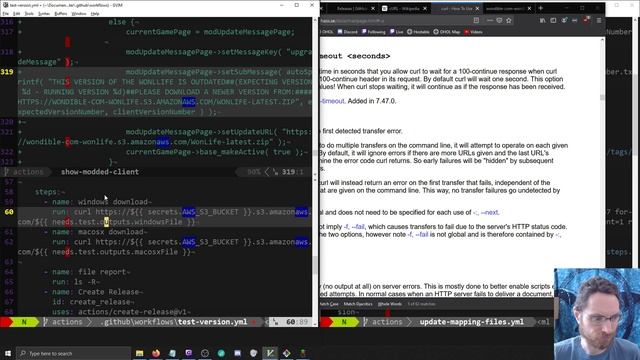Close the curl How To Use tab
This screenshot has height=360, width=640.
coord(477,8)
